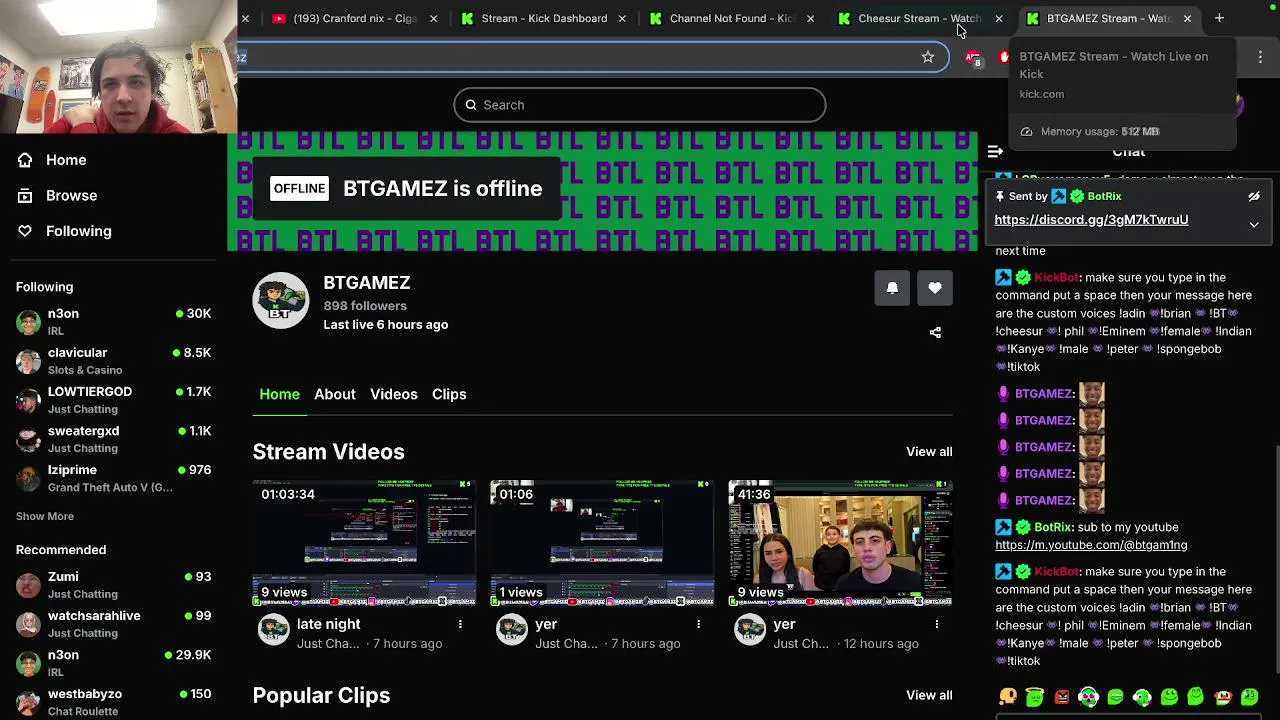View all Stream Videos
This screenshot has height=720, width=1280.
point(929,452)
